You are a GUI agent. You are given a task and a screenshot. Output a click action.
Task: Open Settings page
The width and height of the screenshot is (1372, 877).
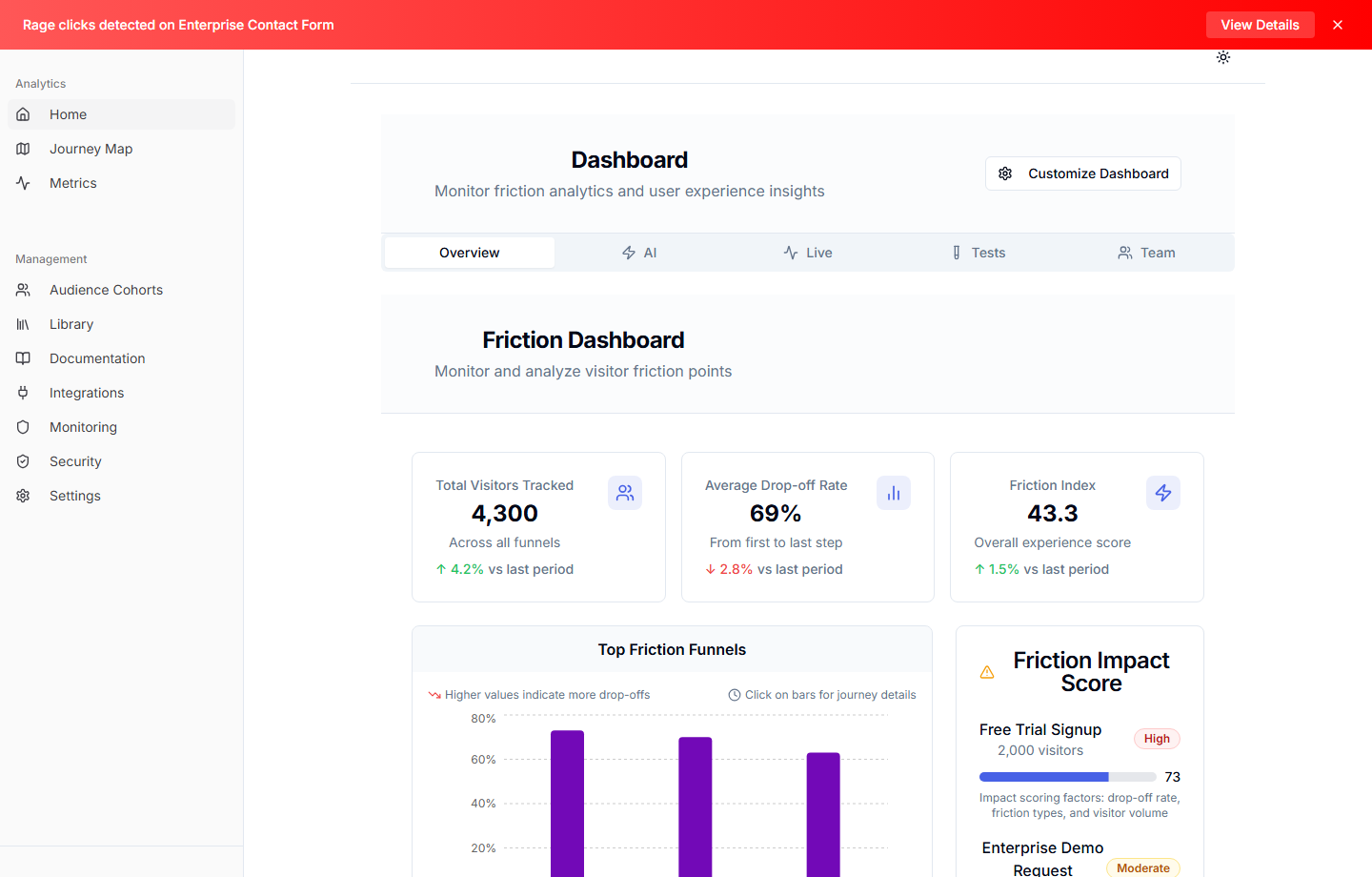[x=121, y=496]
